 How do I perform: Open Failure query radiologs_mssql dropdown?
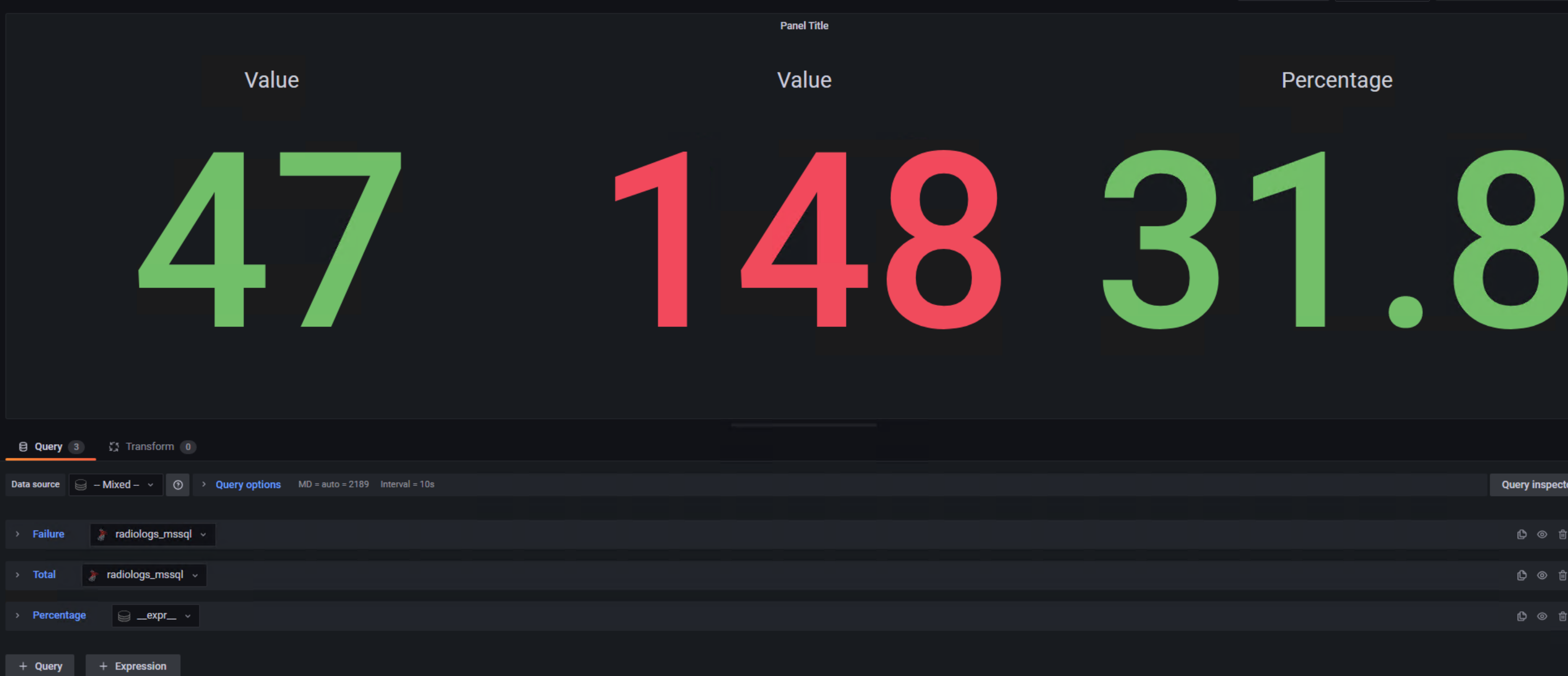pos(153,534)
